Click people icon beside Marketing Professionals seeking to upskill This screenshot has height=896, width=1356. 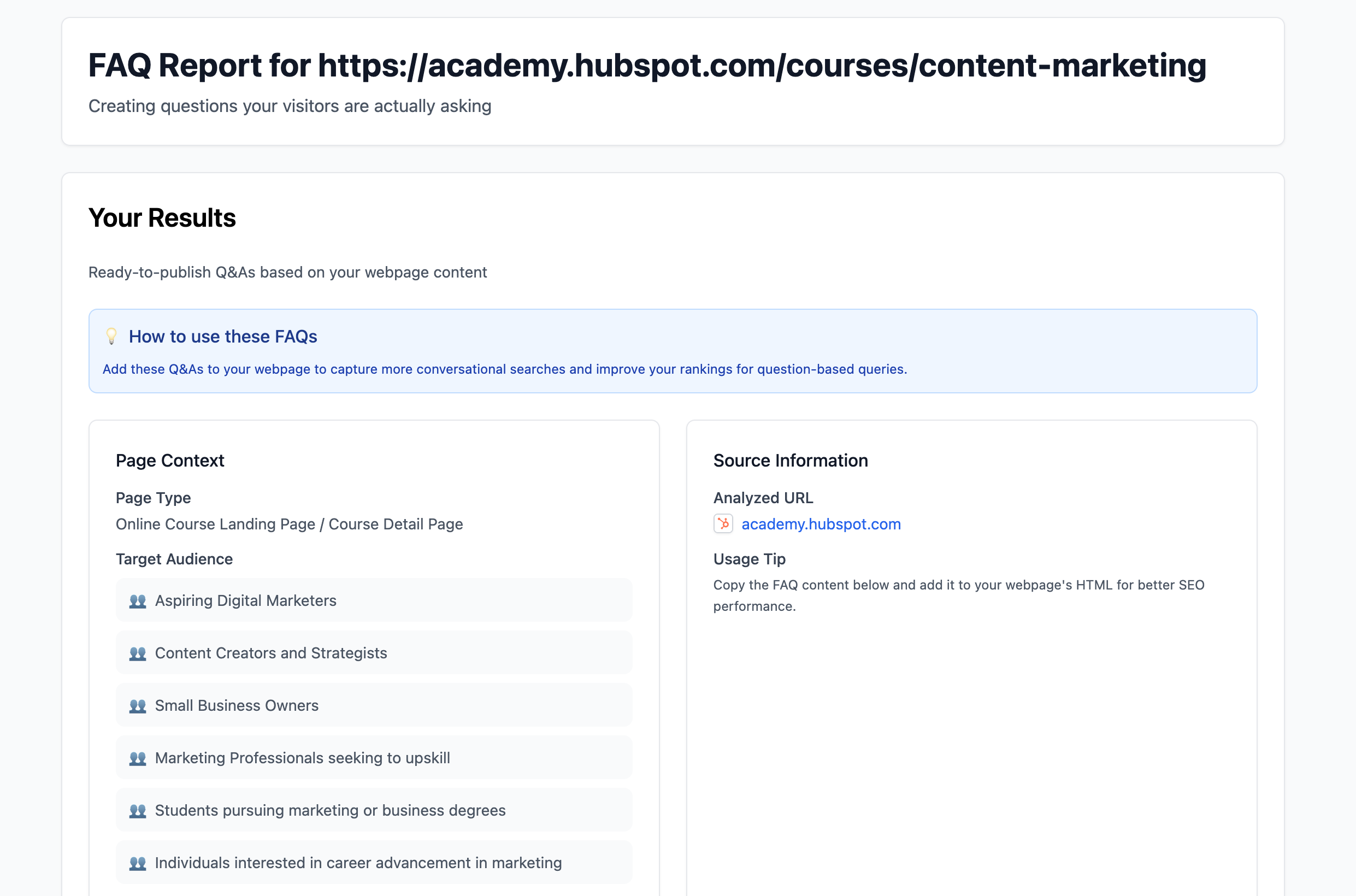(138, 758)
